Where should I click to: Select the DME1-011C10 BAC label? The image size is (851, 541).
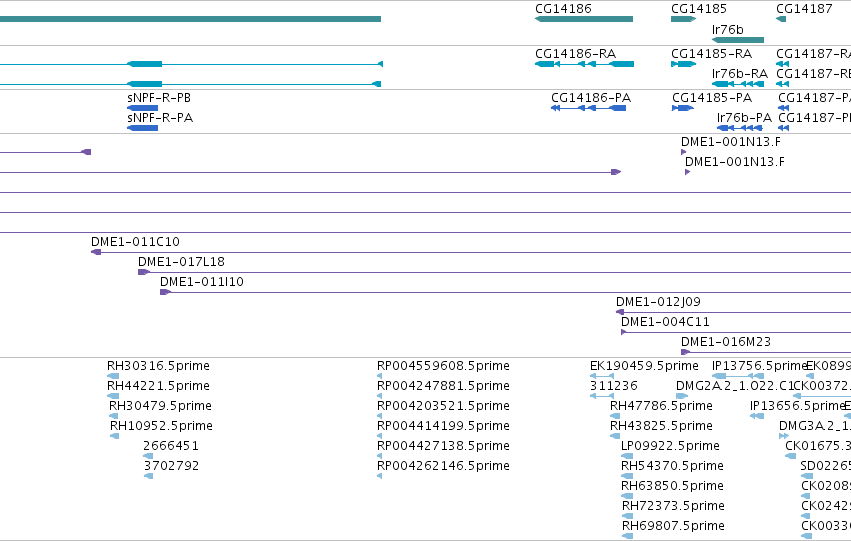[x=135, y=241]
